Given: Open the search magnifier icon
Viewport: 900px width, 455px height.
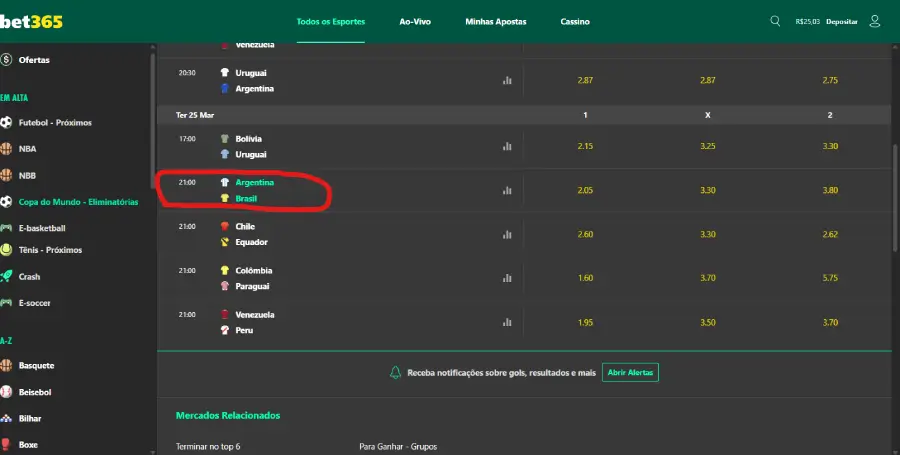Looking at the screenshot, I should click(x=775, y=21).
